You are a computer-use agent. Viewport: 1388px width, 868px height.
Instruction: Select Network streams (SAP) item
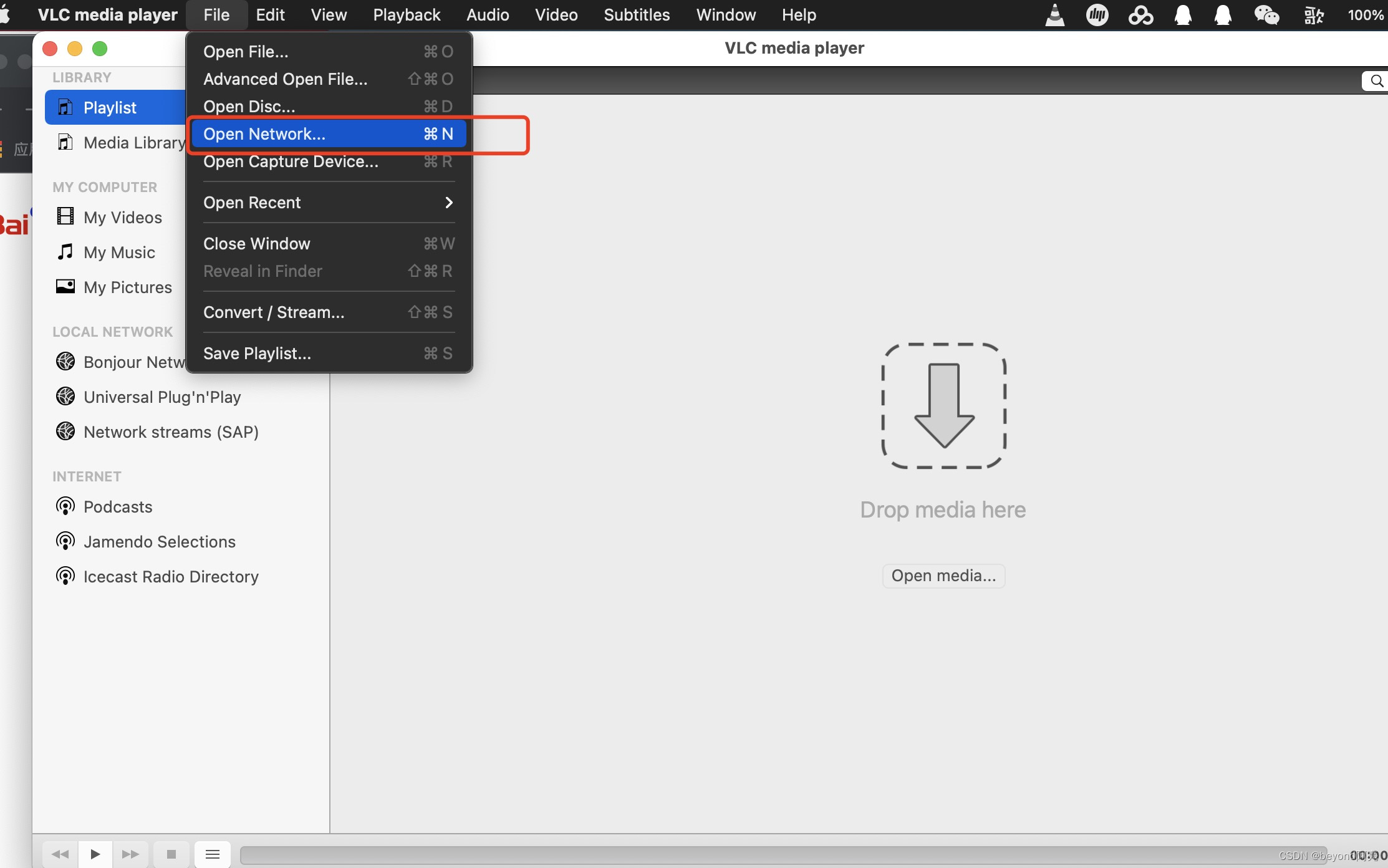tap(170, 432)
